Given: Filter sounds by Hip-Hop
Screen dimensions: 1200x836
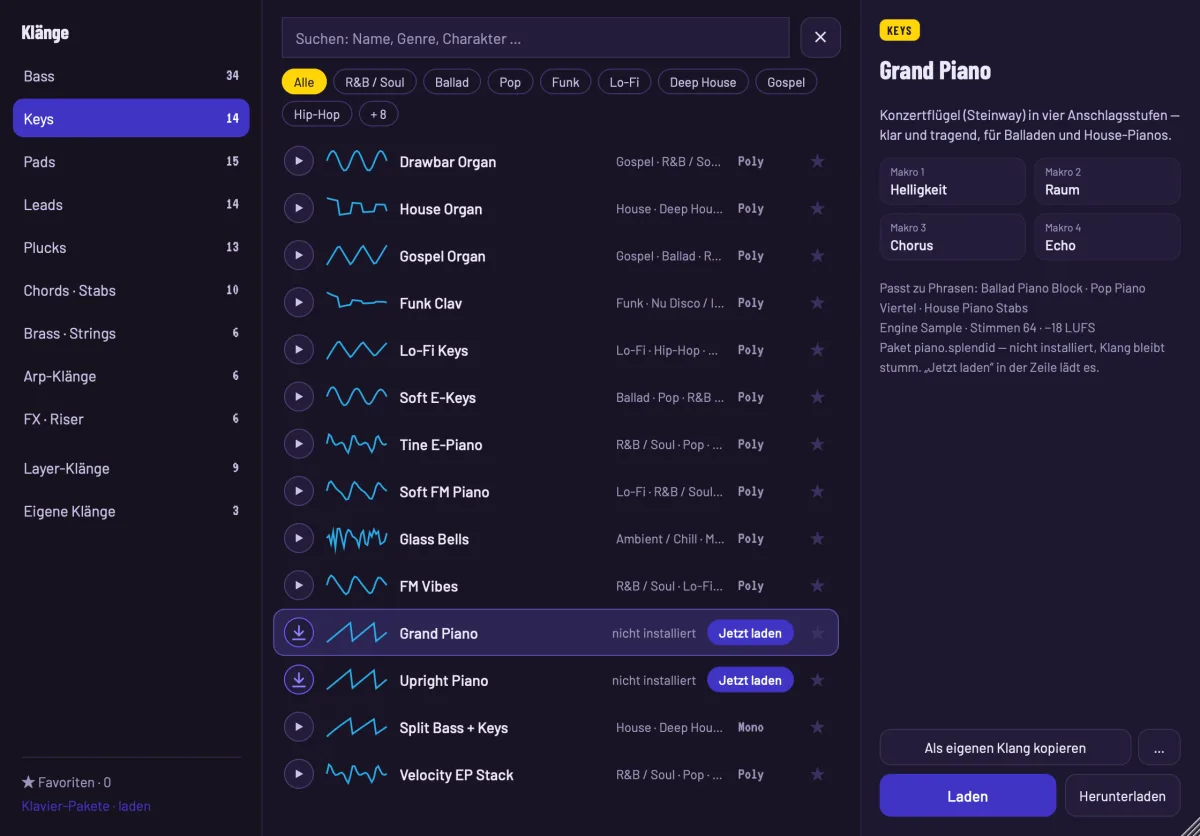Looking at the screenshot, I should coord(317,114).
